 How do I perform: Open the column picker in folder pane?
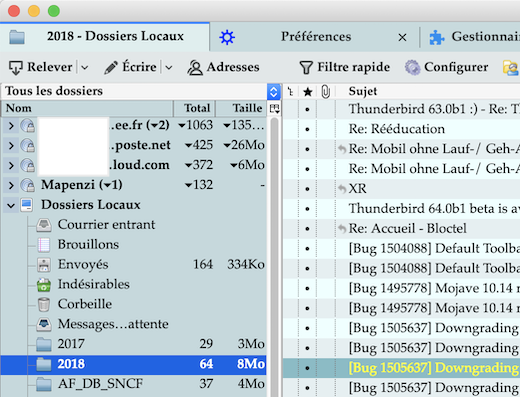pyautogui.click(x=274, y=108)
